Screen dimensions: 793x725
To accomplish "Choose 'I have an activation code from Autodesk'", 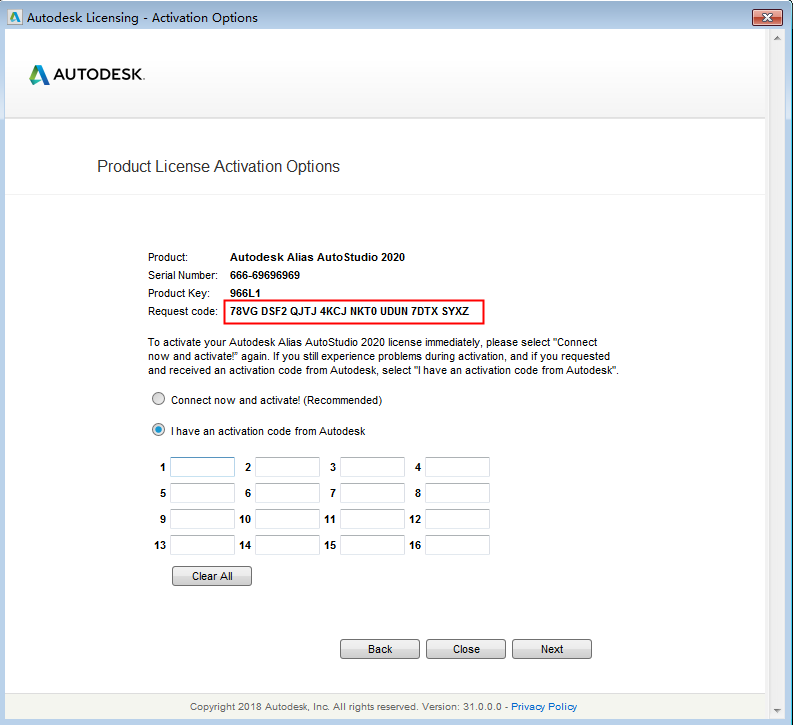I will tap(158, 431).
